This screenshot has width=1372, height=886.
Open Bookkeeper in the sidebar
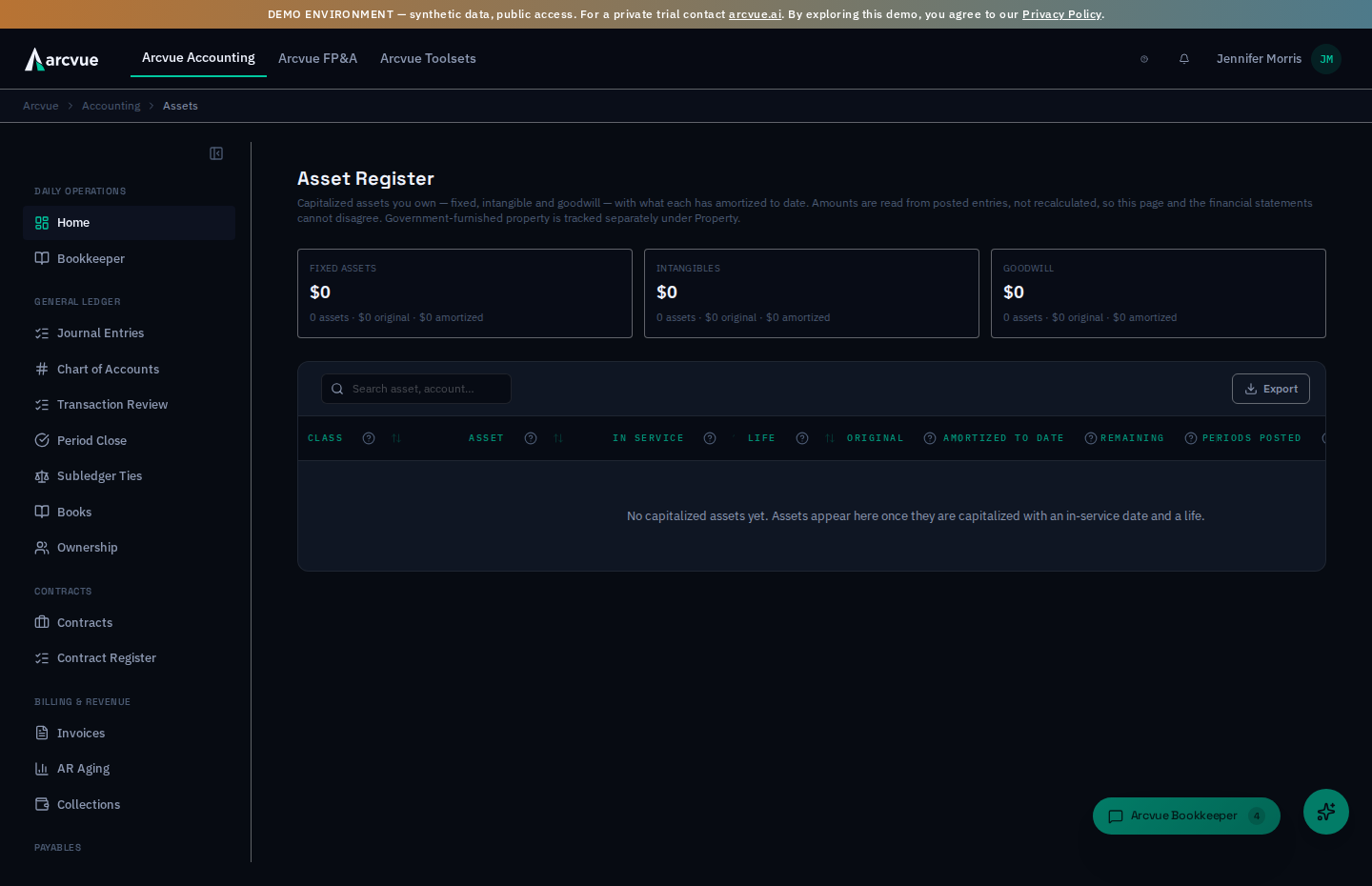tap(129, 259)
